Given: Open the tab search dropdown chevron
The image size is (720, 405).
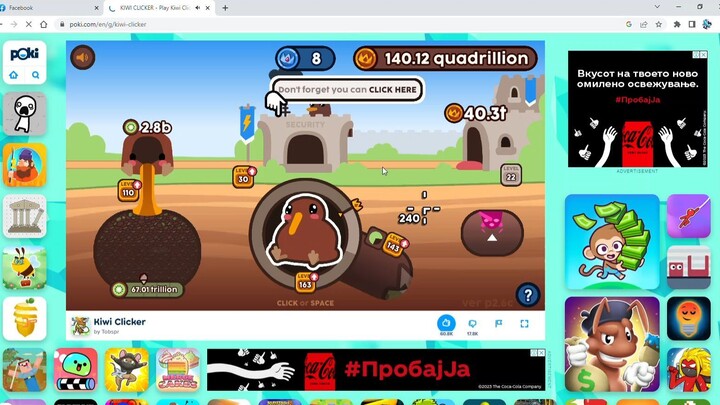Looking at the screenshot, I should (657, 7).
